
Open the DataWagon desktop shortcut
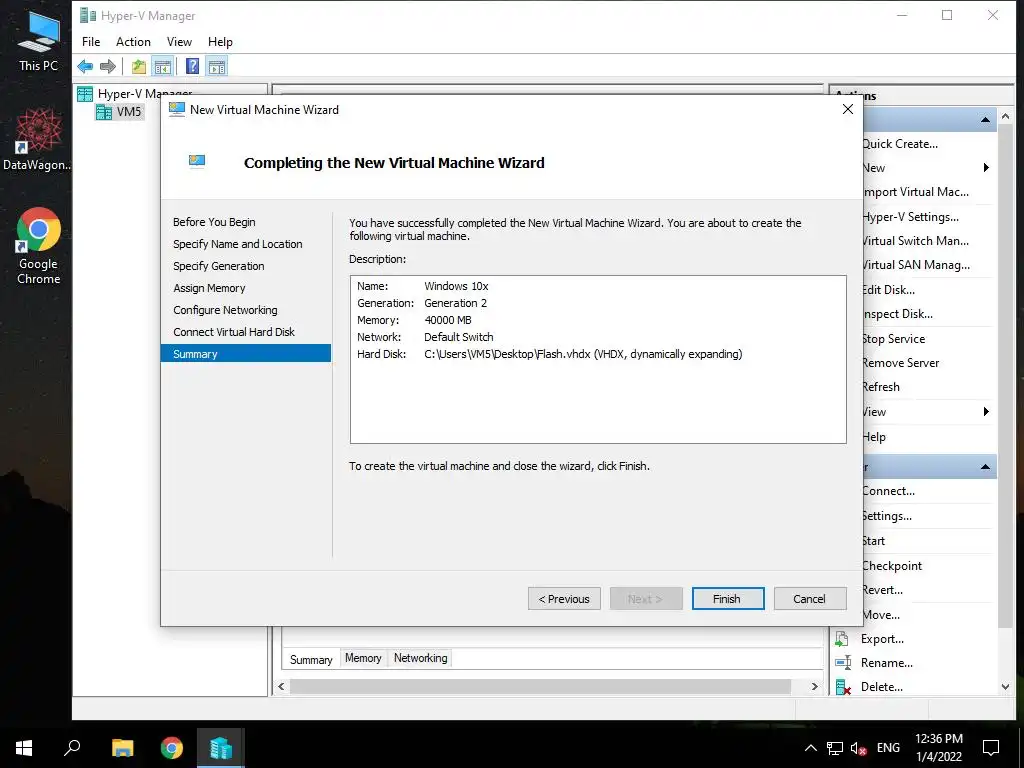(38, 140)
